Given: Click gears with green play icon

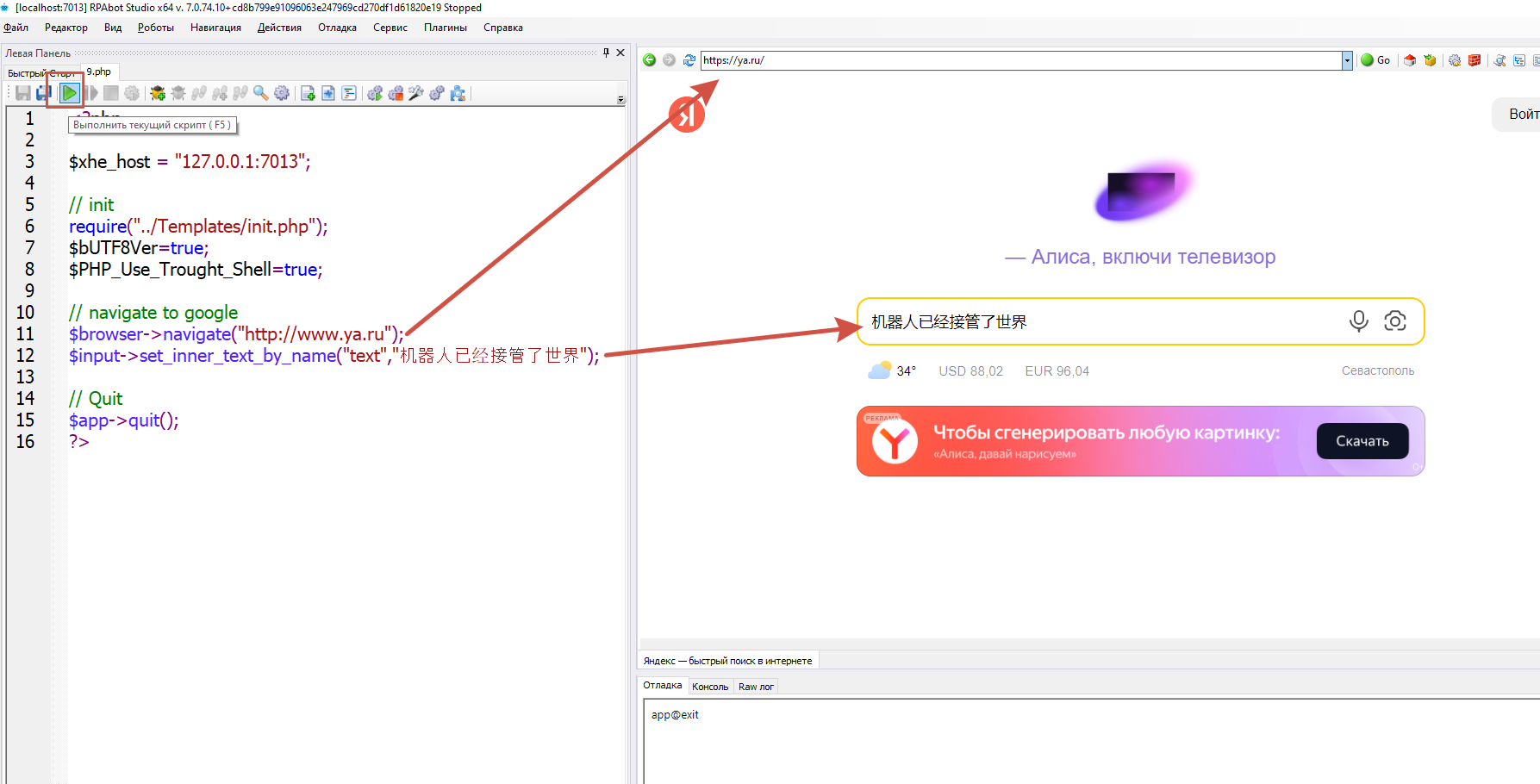Looking at the screenshot, I should point(375,93).
